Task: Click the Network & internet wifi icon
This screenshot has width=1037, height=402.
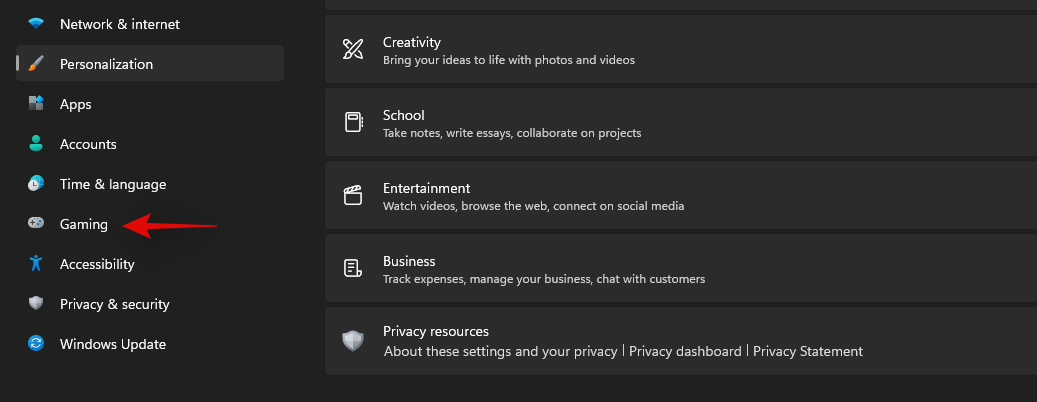Action: click(36, 23)
